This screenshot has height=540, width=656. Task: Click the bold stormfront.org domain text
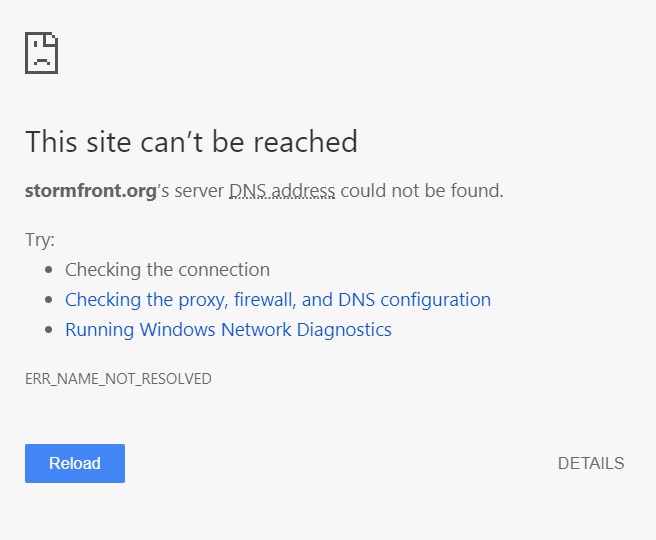coord(91,191)
